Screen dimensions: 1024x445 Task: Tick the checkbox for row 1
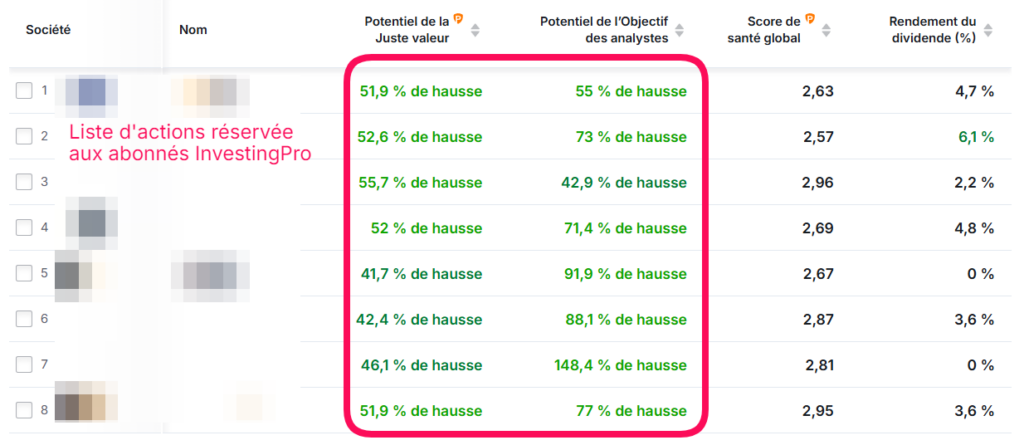point(24,92)
